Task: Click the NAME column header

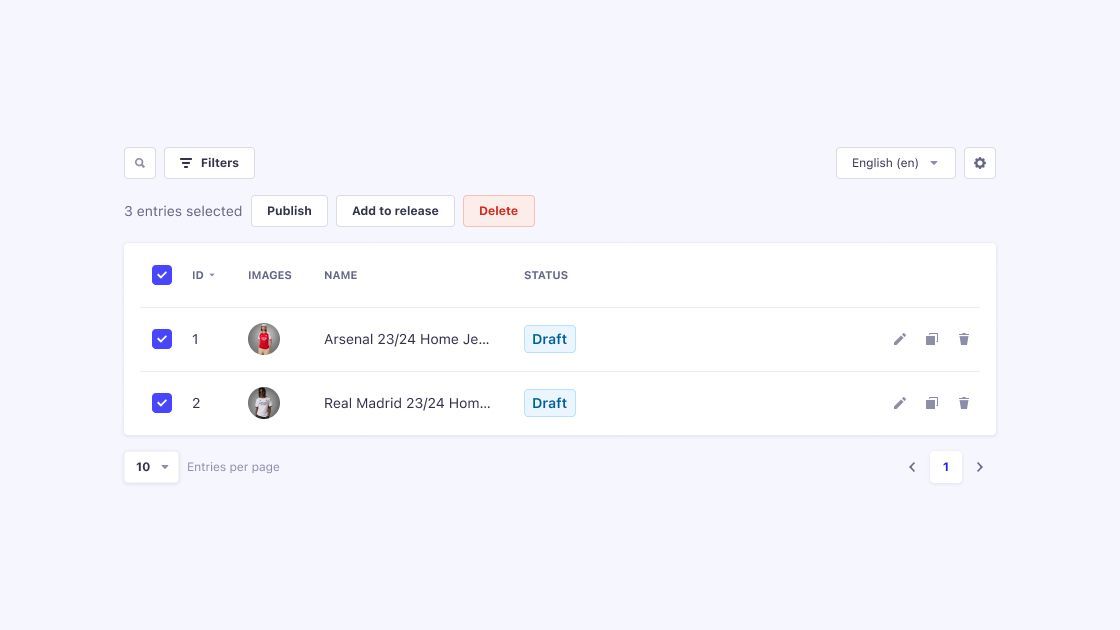Action: click(x=341, y=275)
